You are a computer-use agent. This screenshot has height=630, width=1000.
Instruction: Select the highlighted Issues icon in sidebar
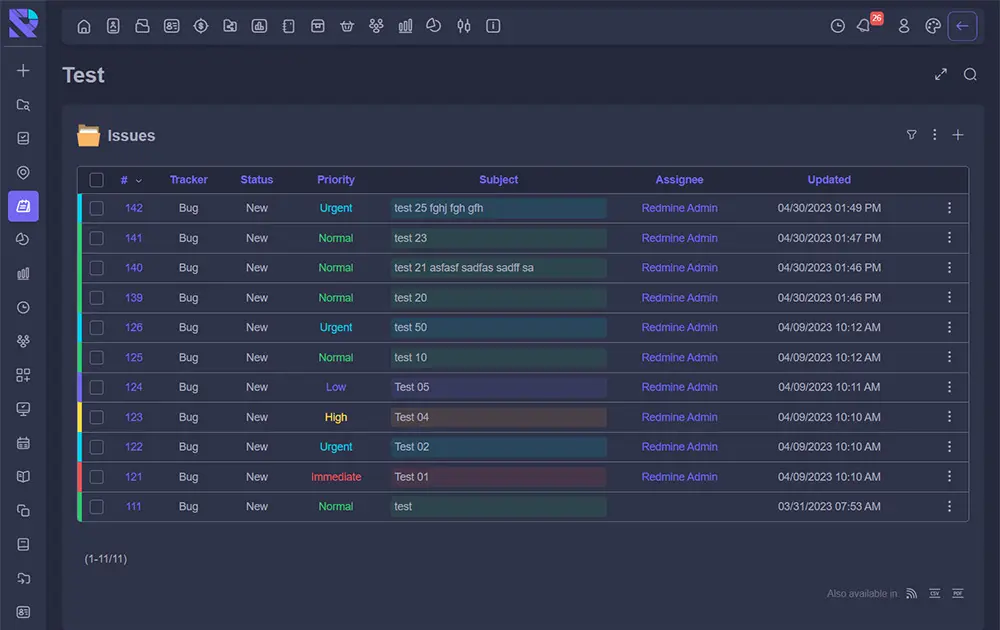[23, 206]
